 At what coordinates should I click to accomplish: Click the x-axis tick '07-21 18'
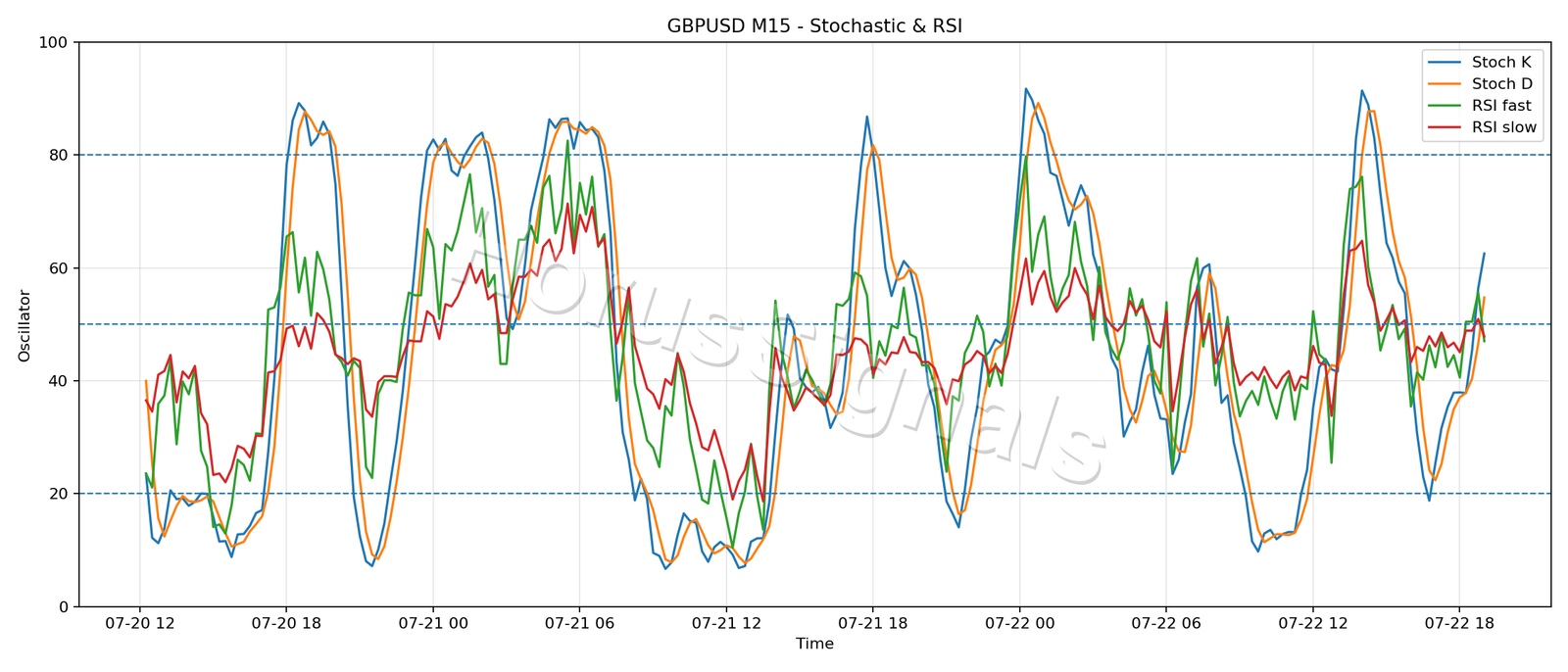tap(872, 623)
